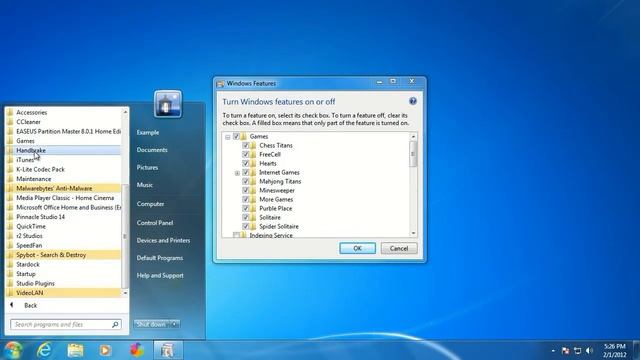Uncheck the FreeCell checkbox
Image resolution: width=640 pixels, height=360 pixels.
(x=246, y=154)
